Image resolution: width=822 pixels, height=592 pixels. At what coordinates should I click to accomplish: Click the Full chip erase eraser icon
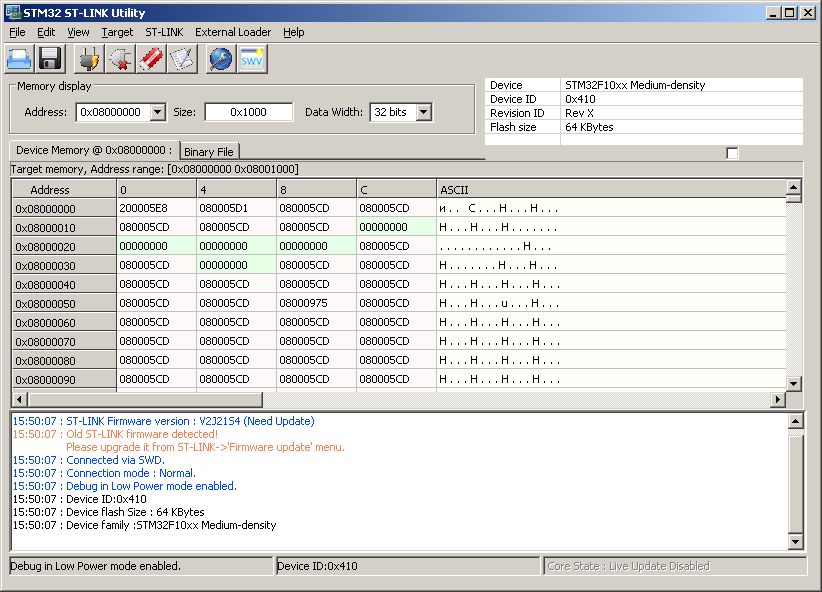pos(151,59)
